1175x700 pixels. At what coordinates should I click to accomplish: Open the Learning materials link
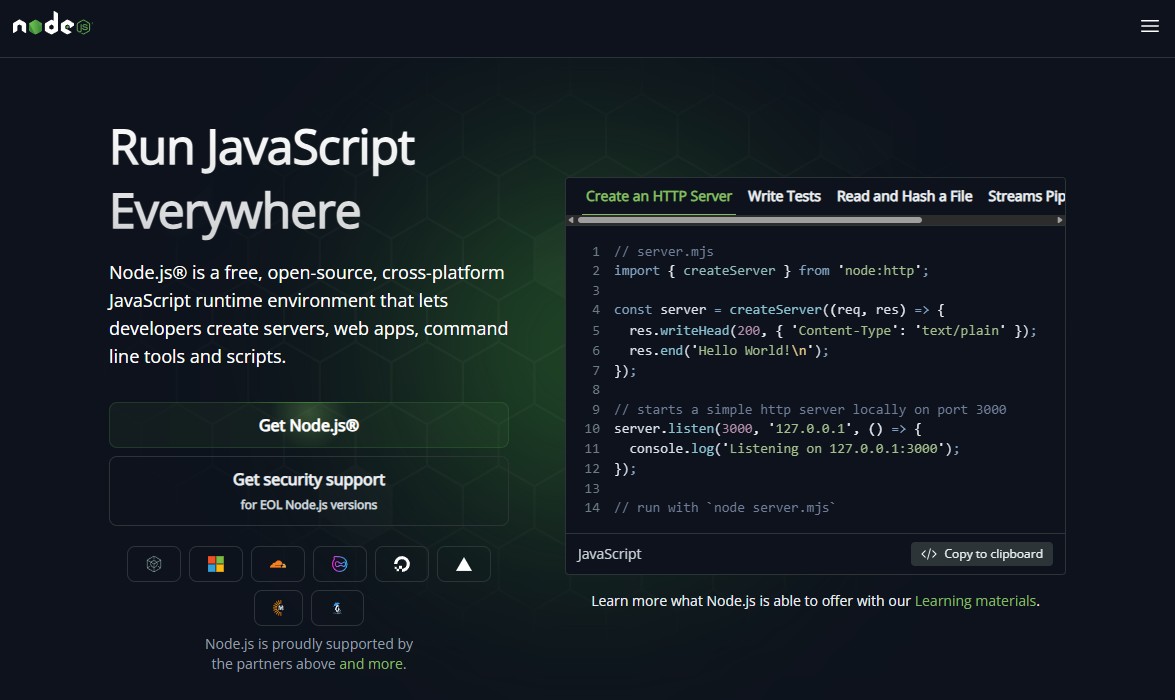pyautogui.click(x=975, y=601)
